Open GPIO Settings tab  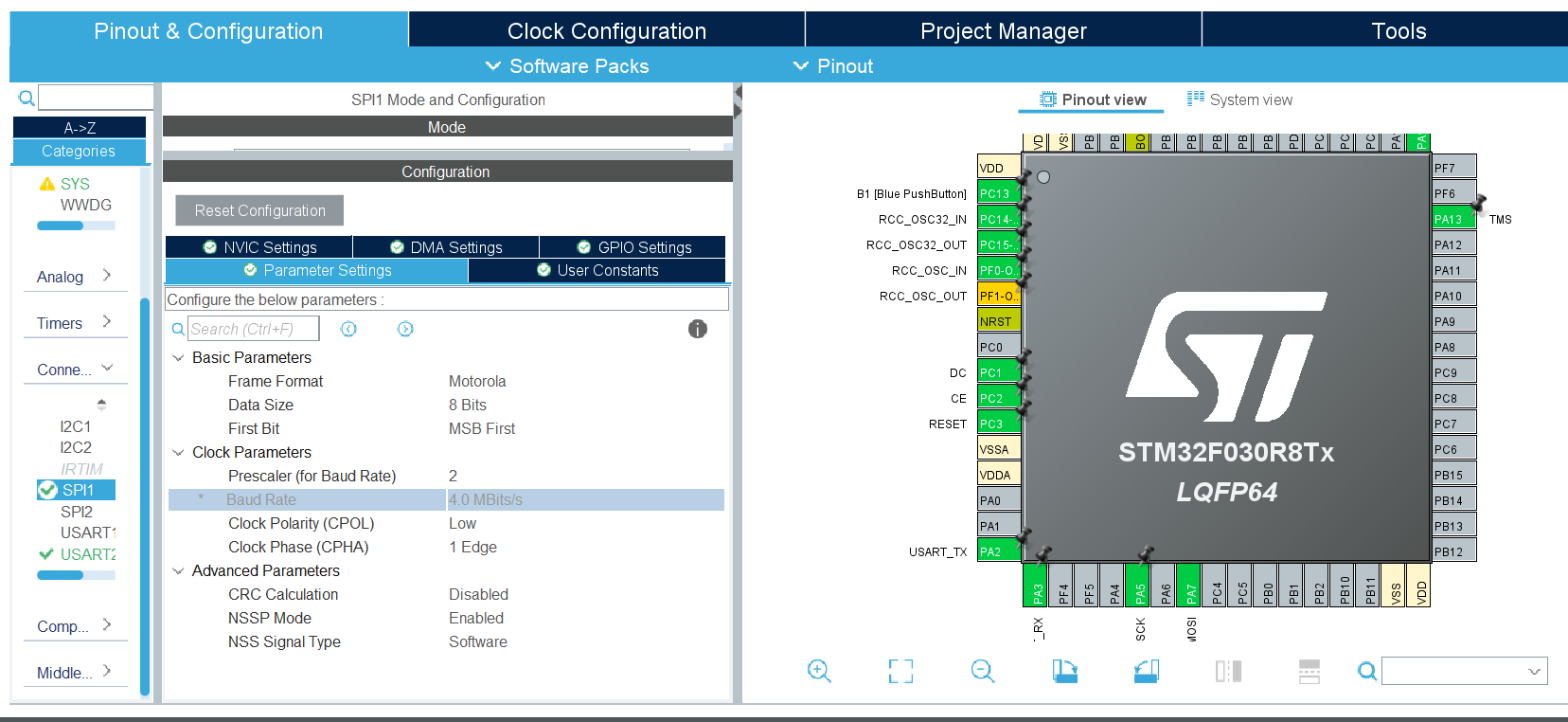click(x=633, y=247)
